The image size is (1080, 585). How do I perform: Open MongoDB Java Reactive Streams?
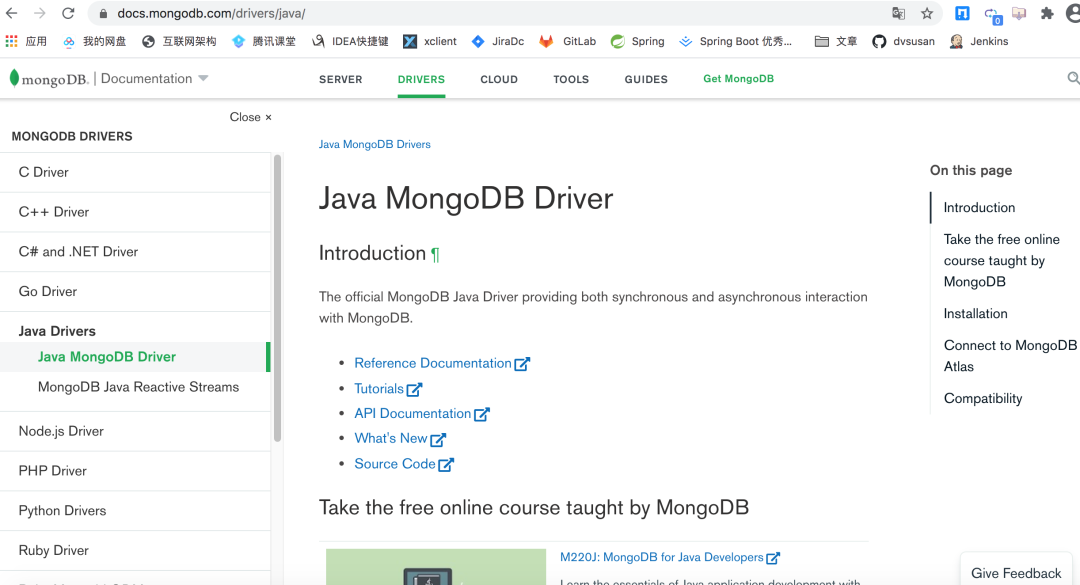138,387
